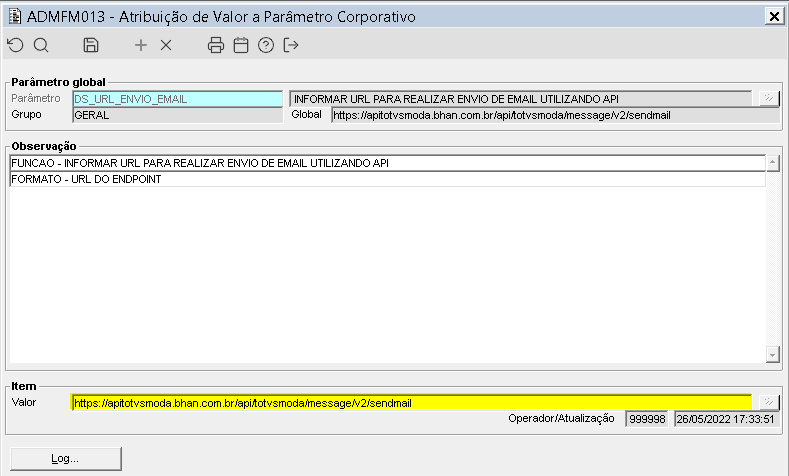Image resolution: width=789 pixels, height=476 pixels.
Task: Exit via the logout arrow icon
Action: coord(291,45)
